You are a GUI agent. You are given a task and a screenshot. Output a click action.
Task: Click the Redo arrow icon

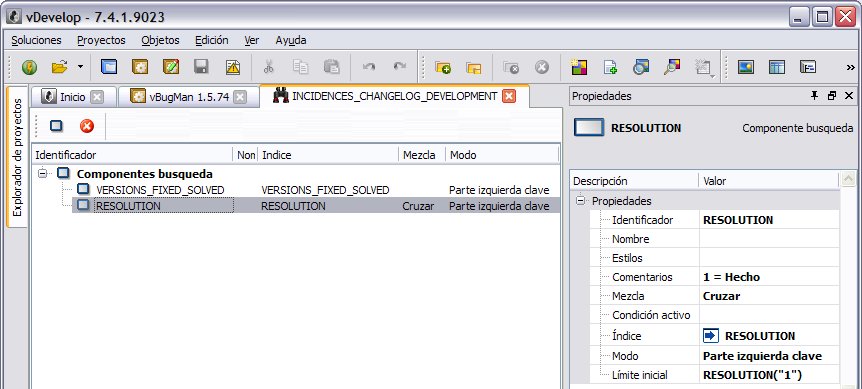coord(400,67)
